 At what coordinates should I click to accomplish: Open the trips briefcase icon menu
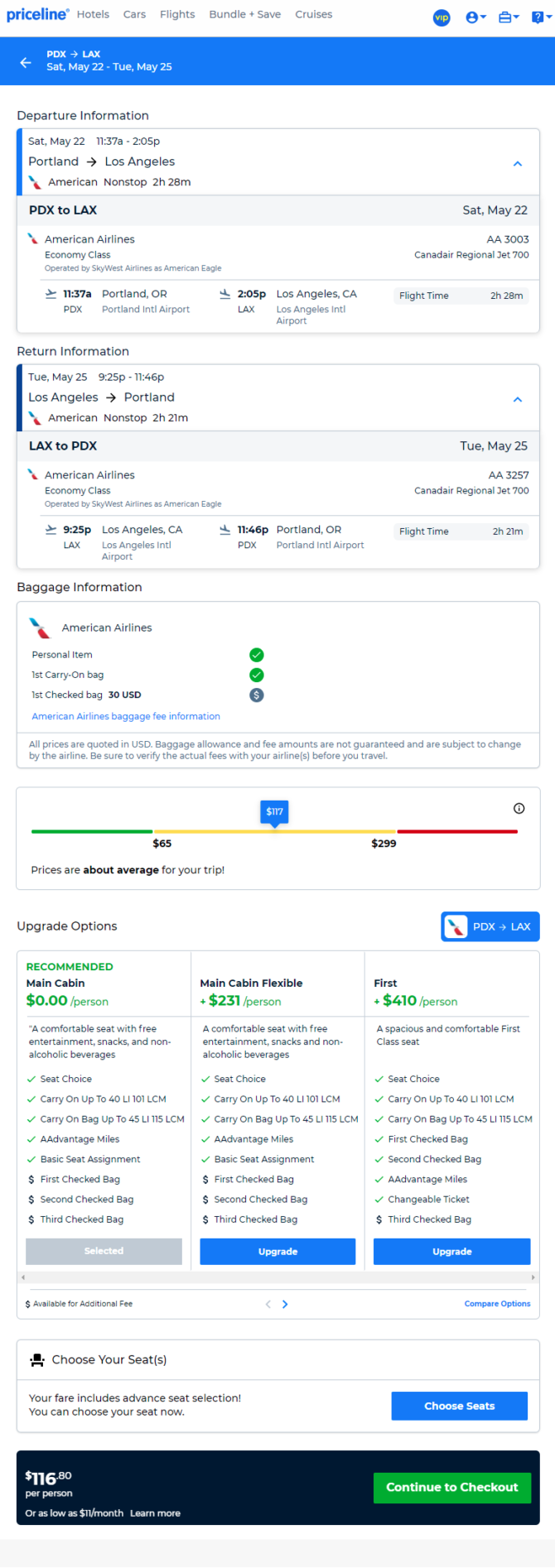point(509,17)
